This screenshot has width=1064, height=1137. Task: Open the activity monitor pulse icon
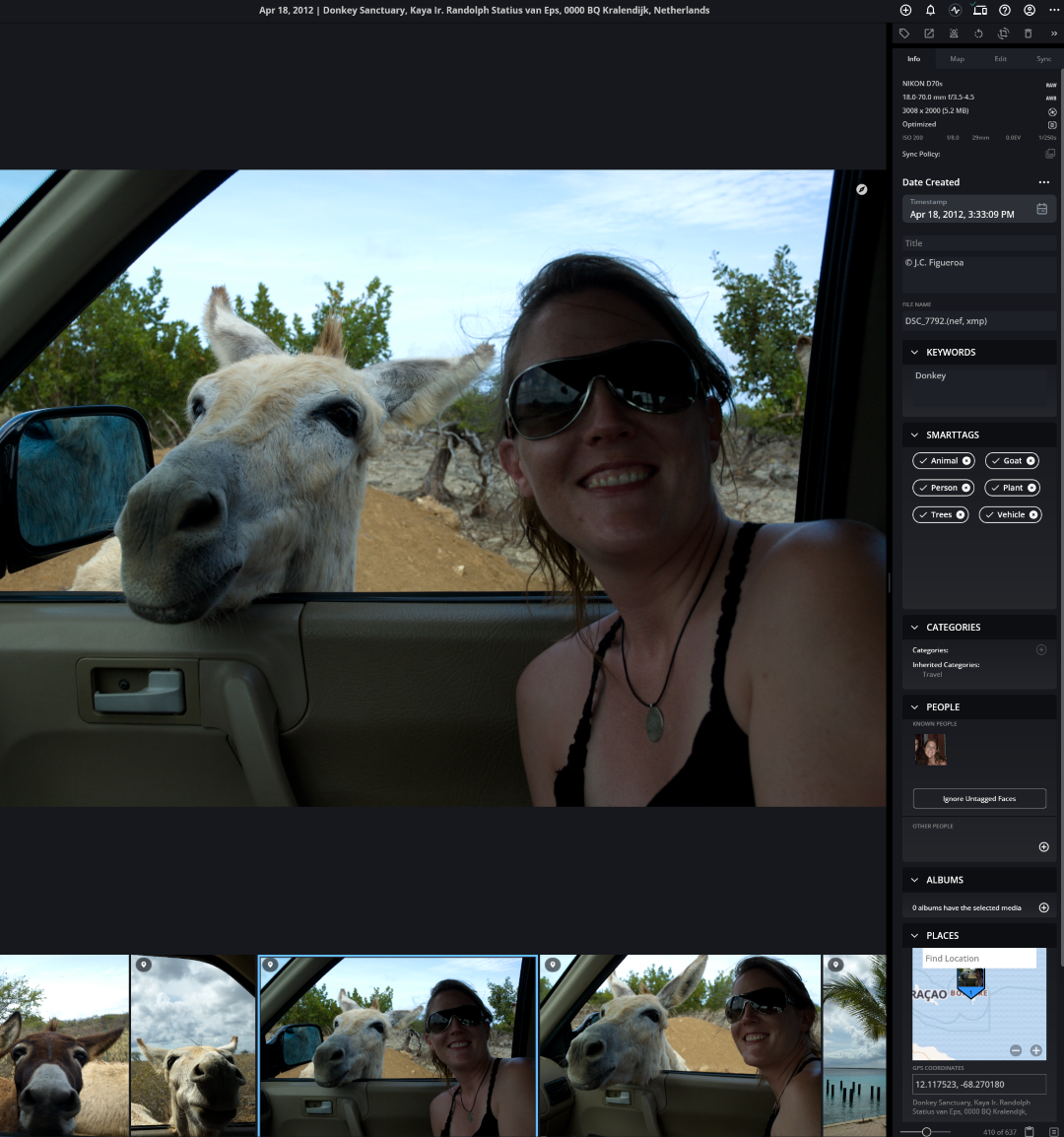[956, 10]
